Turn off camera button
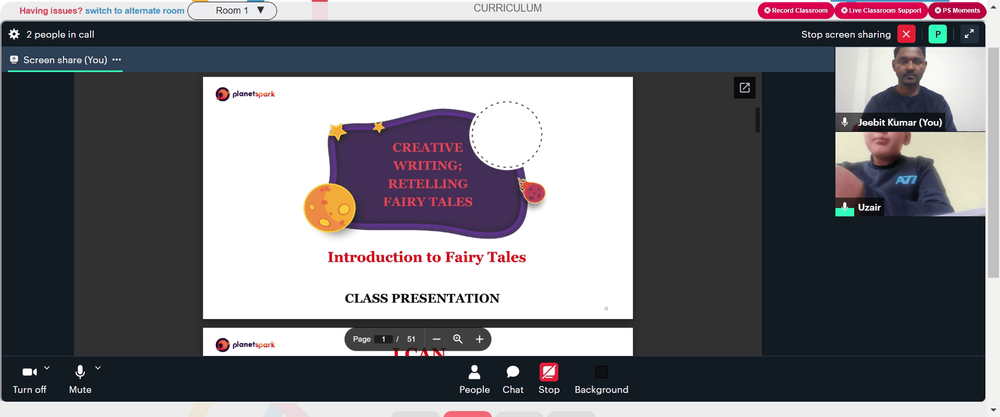Image resolution: width=1000 pixels, height=417 pixels. [x=29, y=380]
